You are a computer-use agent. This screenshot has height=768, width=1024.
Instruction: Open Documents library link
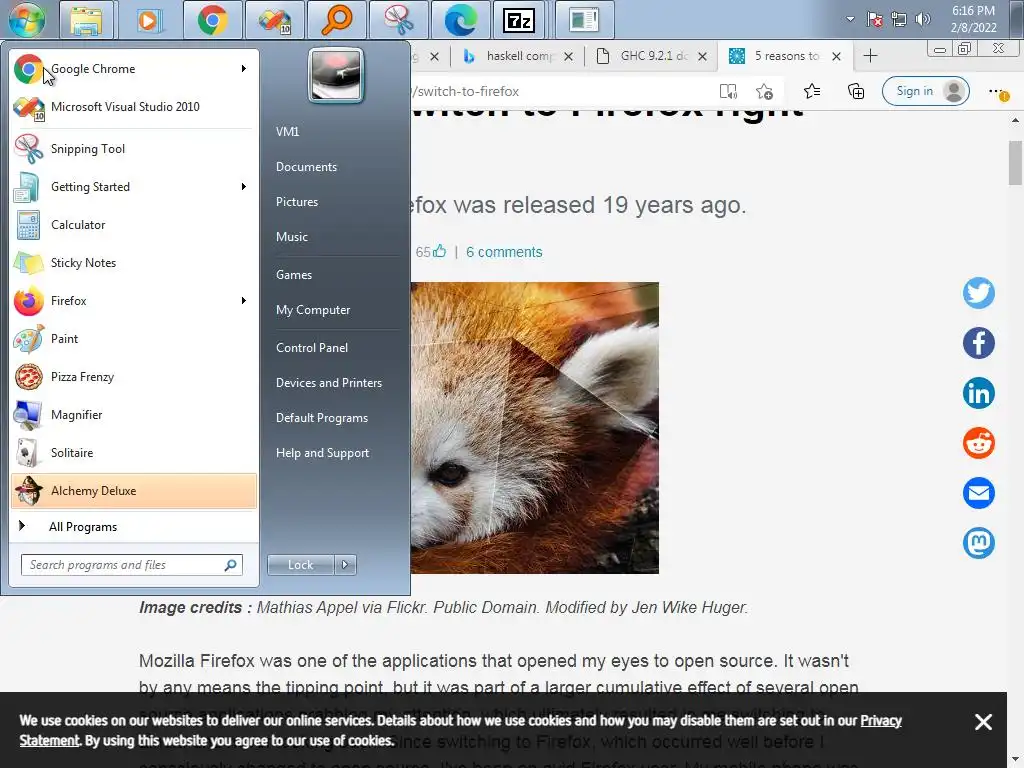click(306, 167)
